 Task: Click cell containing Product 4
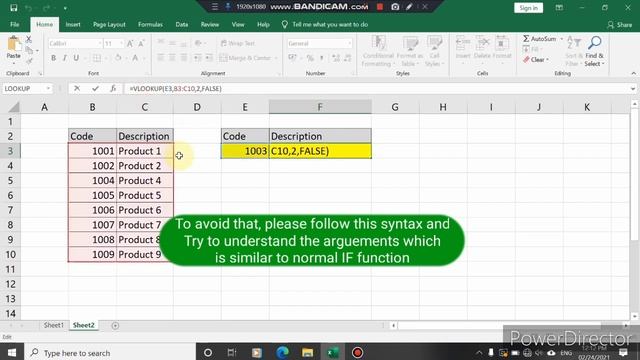pyautogui.click(x=145, y=180)
